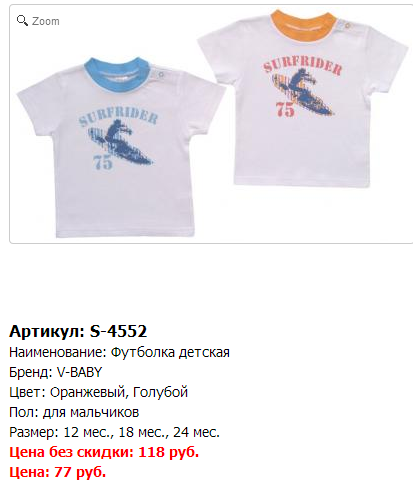
Task: Click the Артикул: S-4552 heading
Action: [x=78, y=331]
